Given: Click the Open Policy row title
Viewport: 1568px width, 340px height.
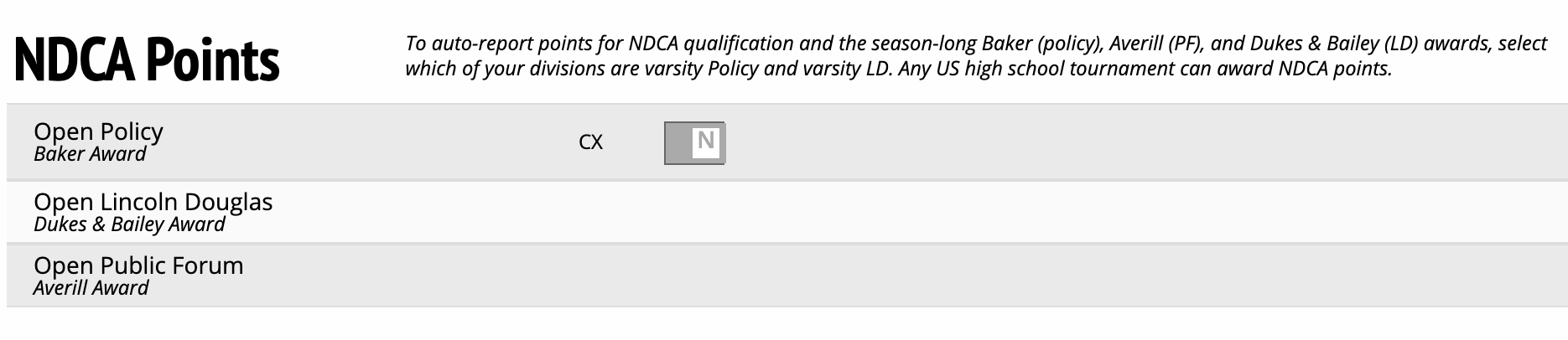Looking at the screenshot, I should tap(98, 131).
